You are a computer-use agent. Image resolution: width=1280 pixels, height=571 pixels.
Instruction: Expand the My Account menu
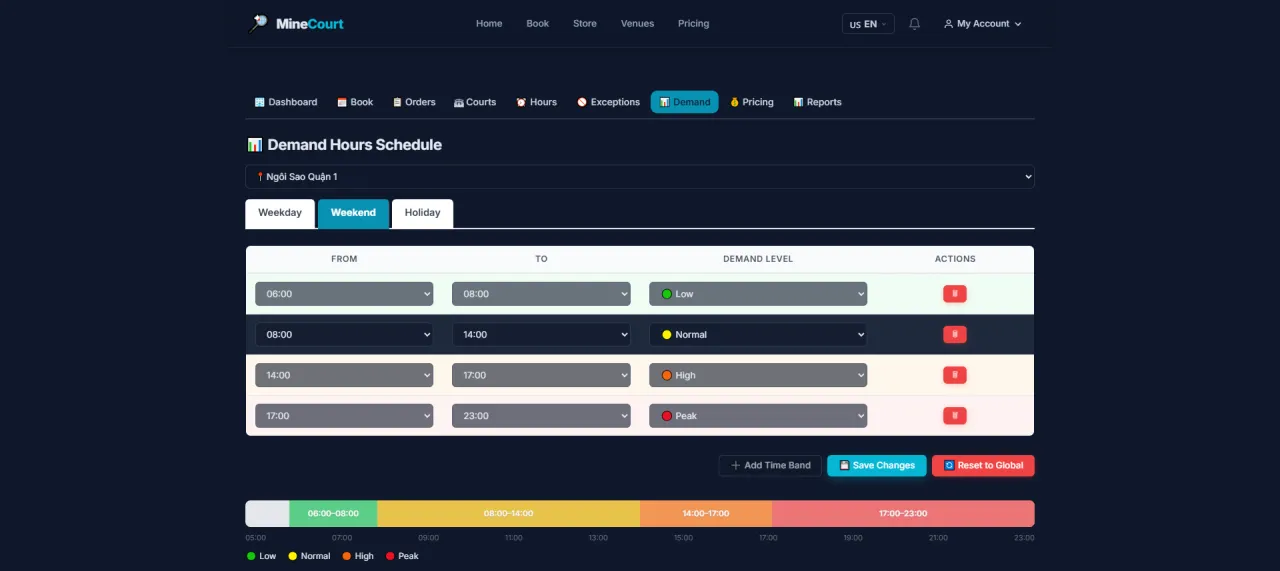(983, 24)
